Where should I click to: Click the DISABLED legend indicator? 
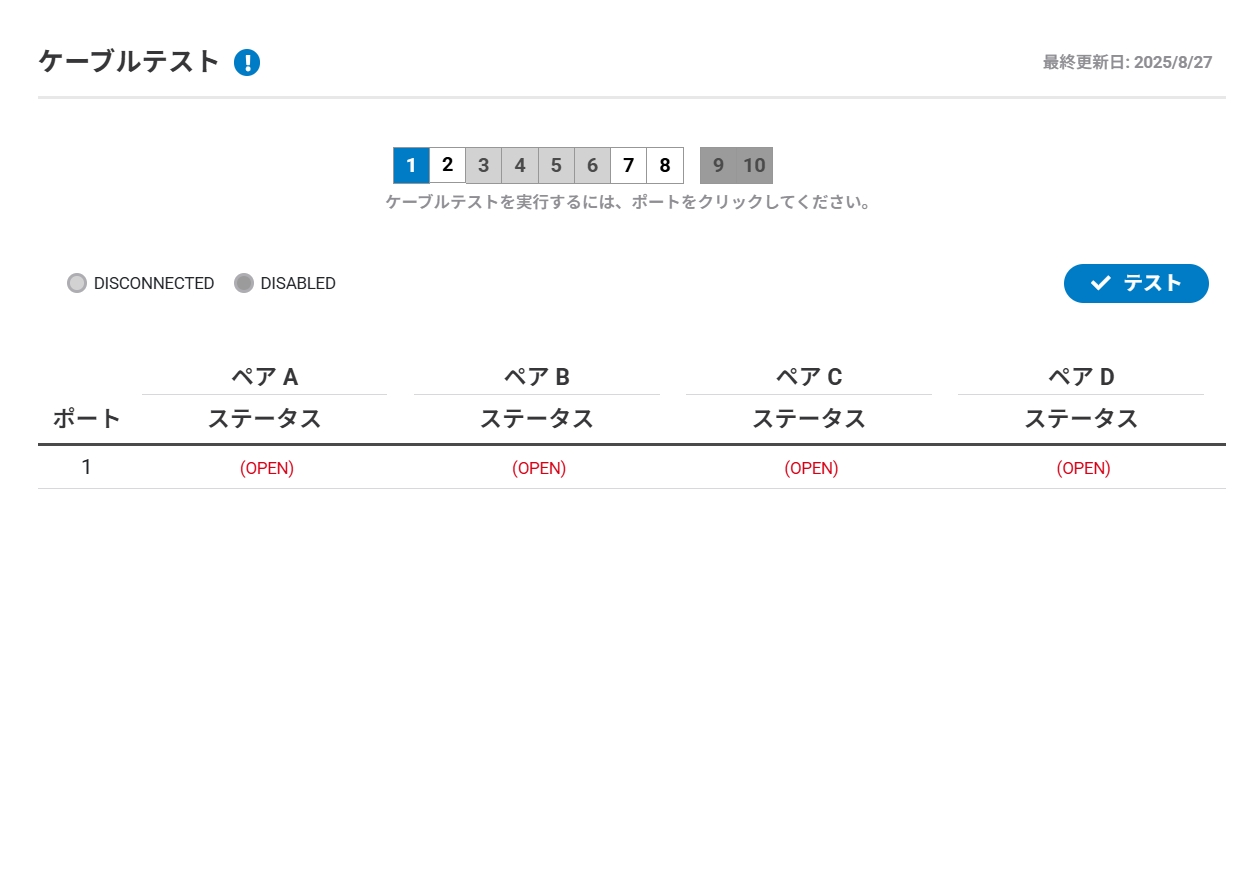[244, 283]
